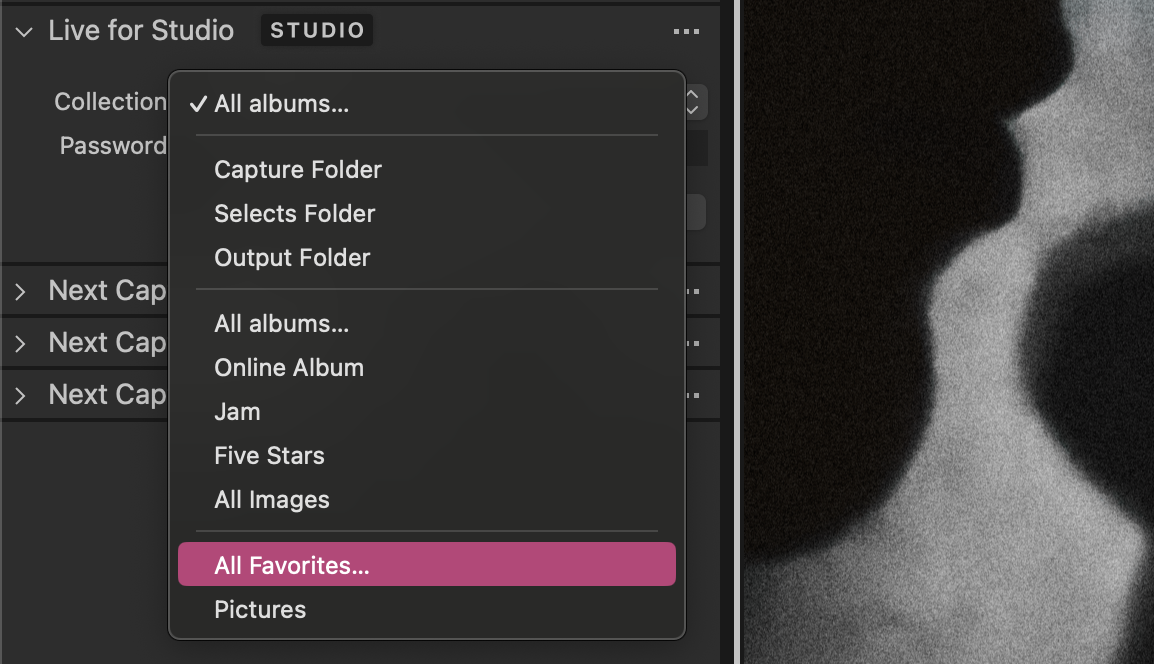Click the grayscale photo preview on the right
The height and width of the screenshot is (664, 1154).
(945, 330)
